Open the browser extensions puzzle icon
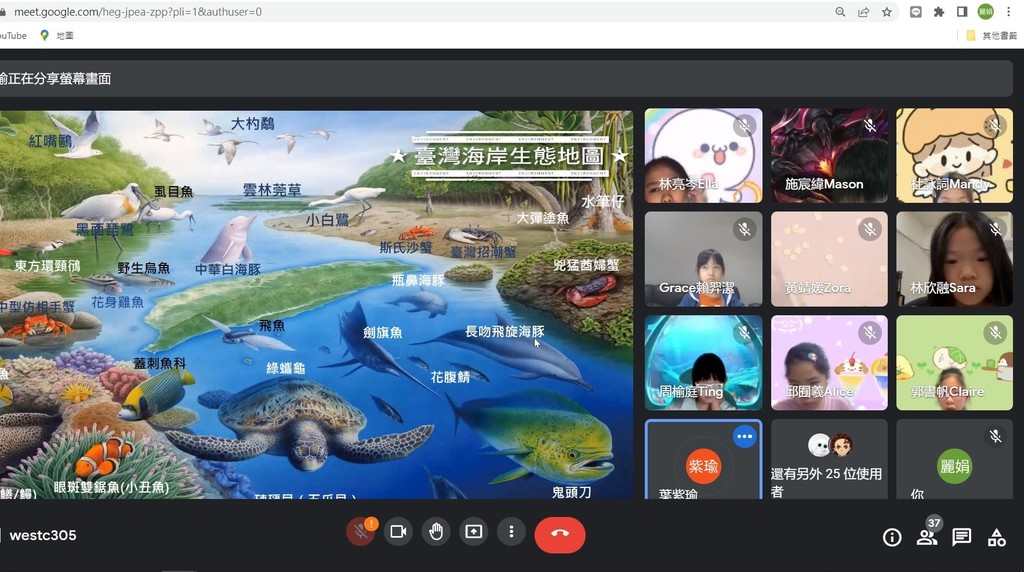The width and height of the screenshot is (1024, 572). tap(939, 12)
